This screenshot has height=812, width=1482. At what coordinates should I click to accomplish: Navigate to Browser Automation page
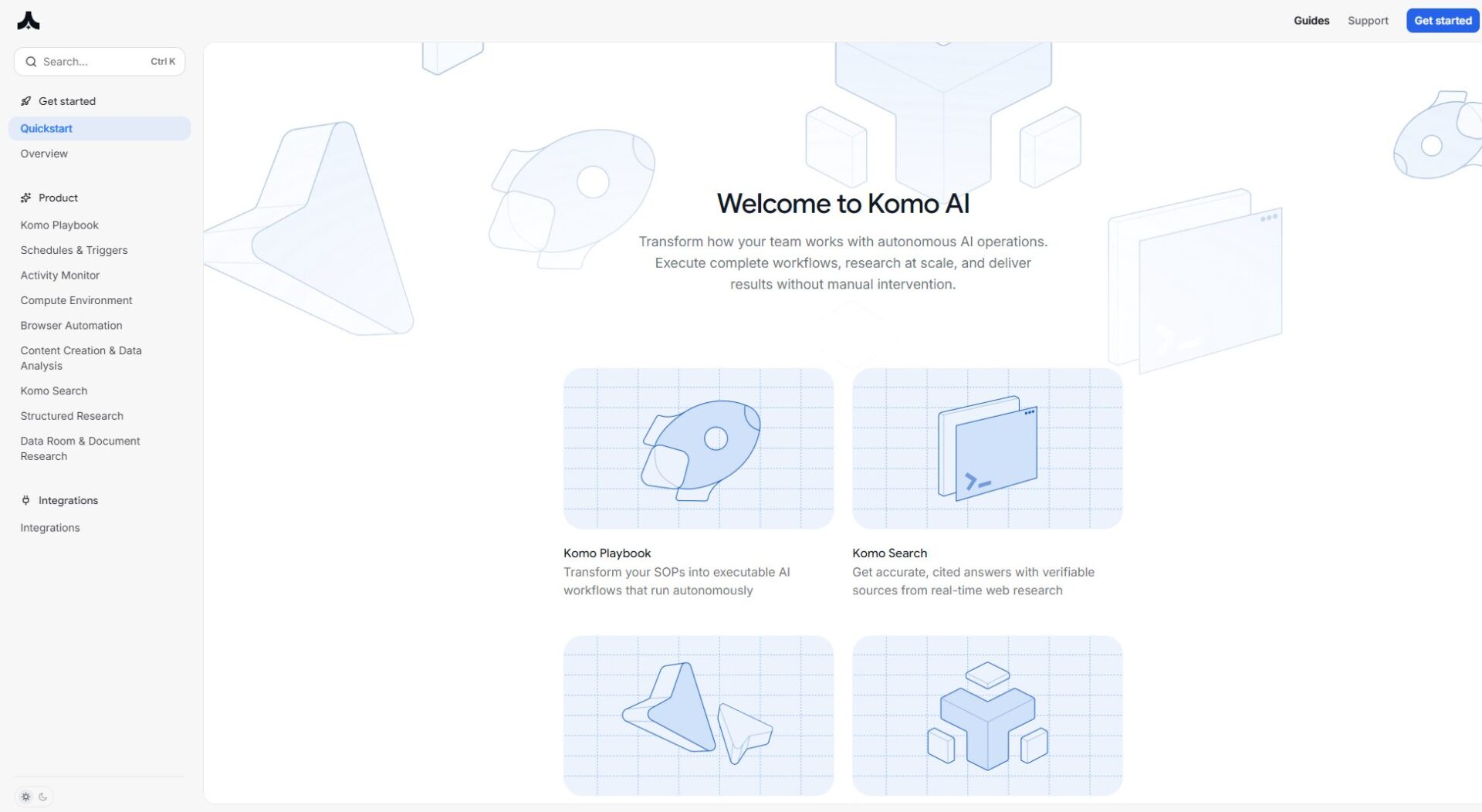[x=71, y=326]
